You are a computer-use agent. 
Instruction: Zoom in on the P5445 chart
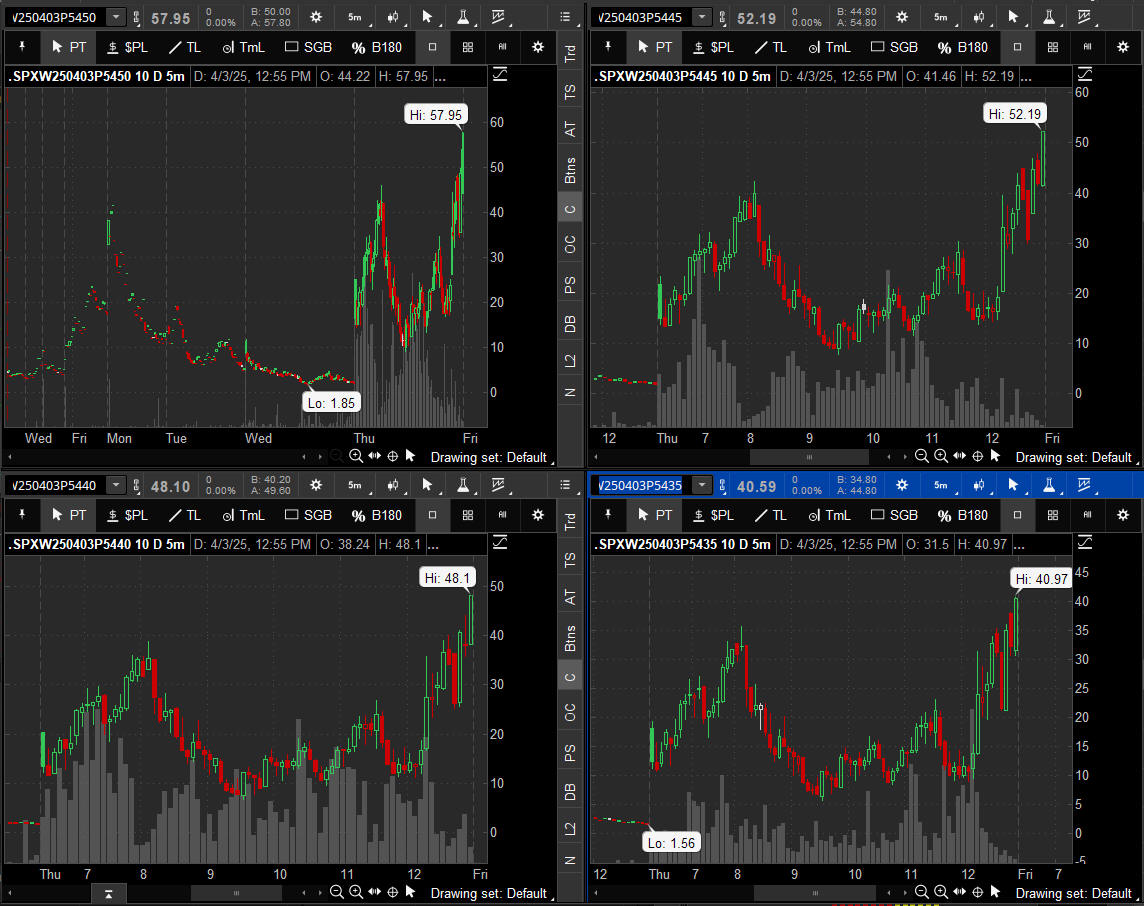click(x=940, y=456)
